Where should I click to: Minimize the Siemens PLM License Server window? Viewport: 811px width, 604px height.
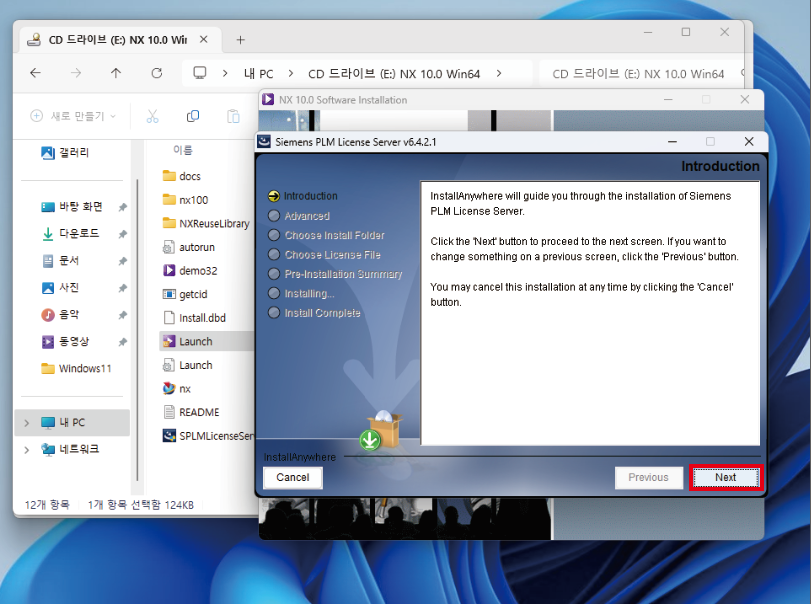pos(672,141)
